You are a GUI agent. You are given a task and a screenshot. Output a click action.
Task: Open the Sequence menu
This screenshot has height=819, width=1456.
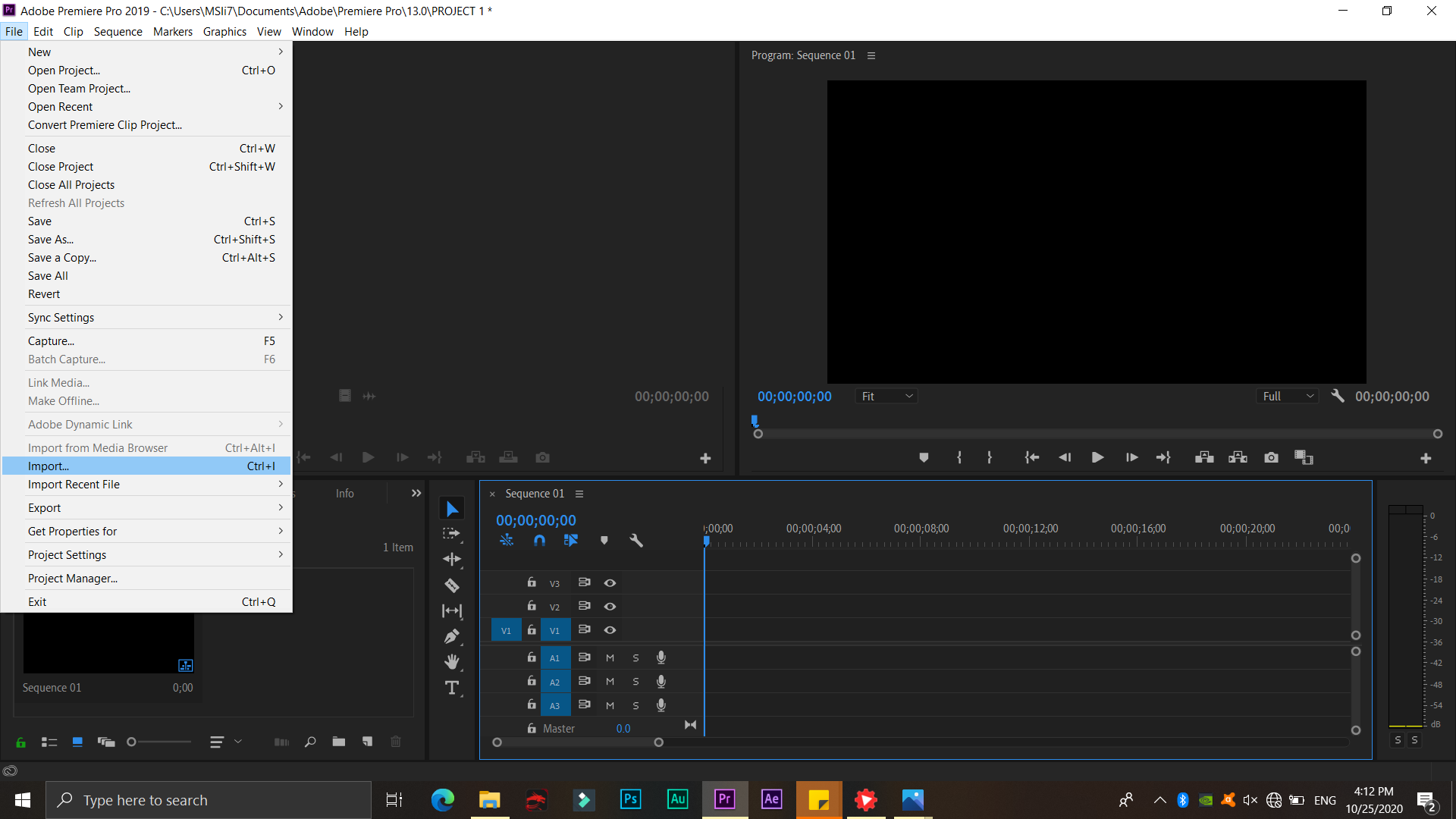(118, 31)
